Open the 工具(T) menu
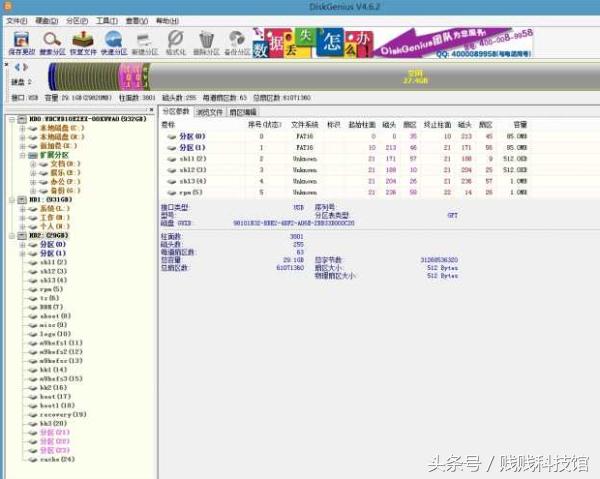600x479 pixels. click(x=107, y=21)
